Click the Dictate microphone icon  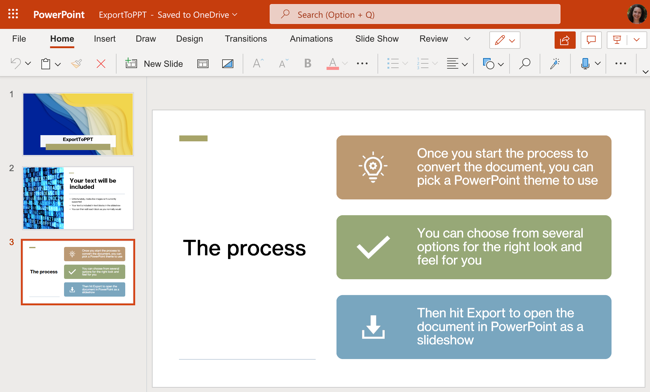(x=585, y=63)
